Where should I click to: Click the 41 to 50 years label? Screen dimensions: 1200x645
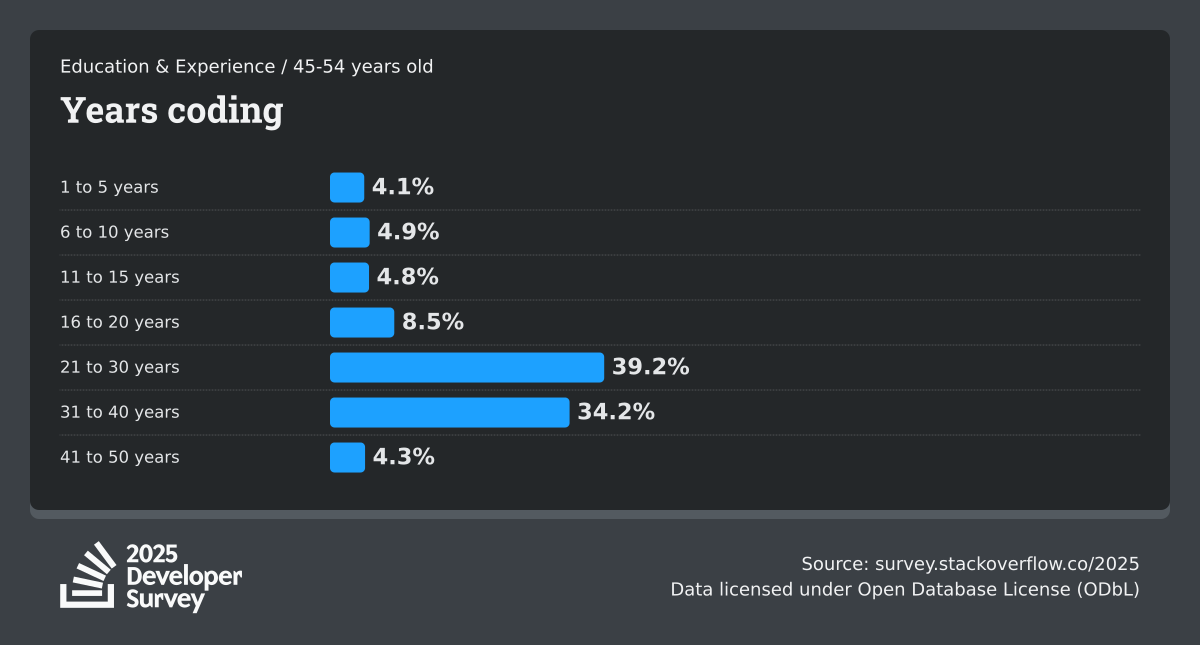120,457
